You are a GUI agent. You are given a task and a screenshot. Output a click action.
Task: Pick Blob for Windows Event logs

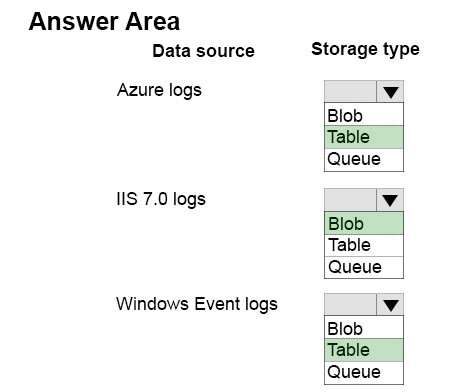click(x=364, y=328)
